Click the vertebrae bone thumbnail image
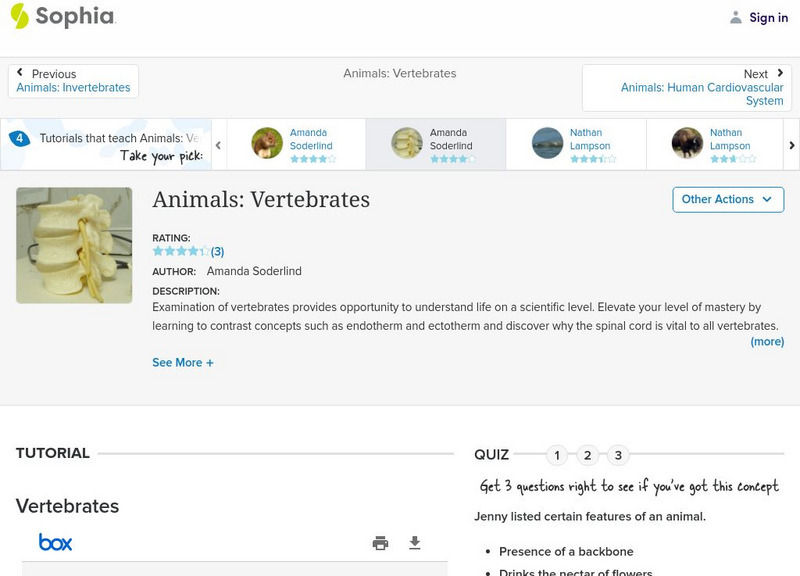 74,245
